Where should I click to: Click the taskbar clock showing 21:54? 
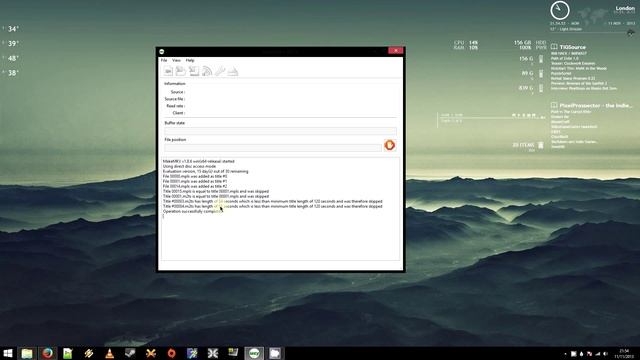pyautogui.click(x=624, y=353)
